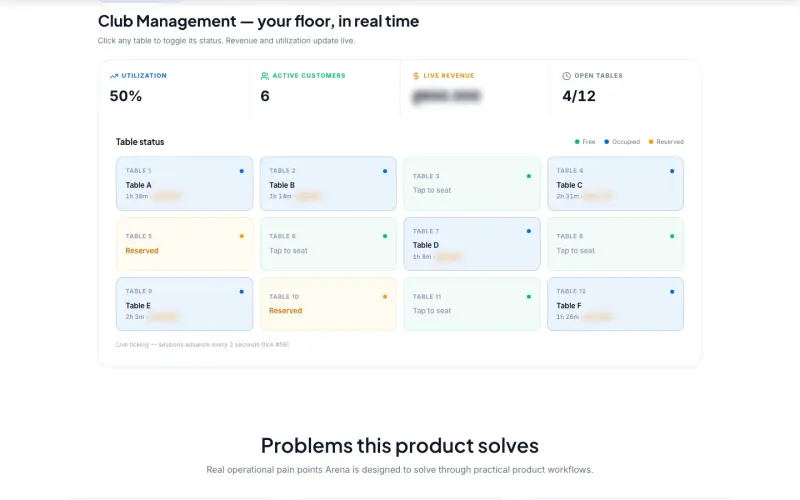The width and height of the screenshot is (800, 500).
Task: Click the blurred live revenue value
Action: [x=446, y=96]
